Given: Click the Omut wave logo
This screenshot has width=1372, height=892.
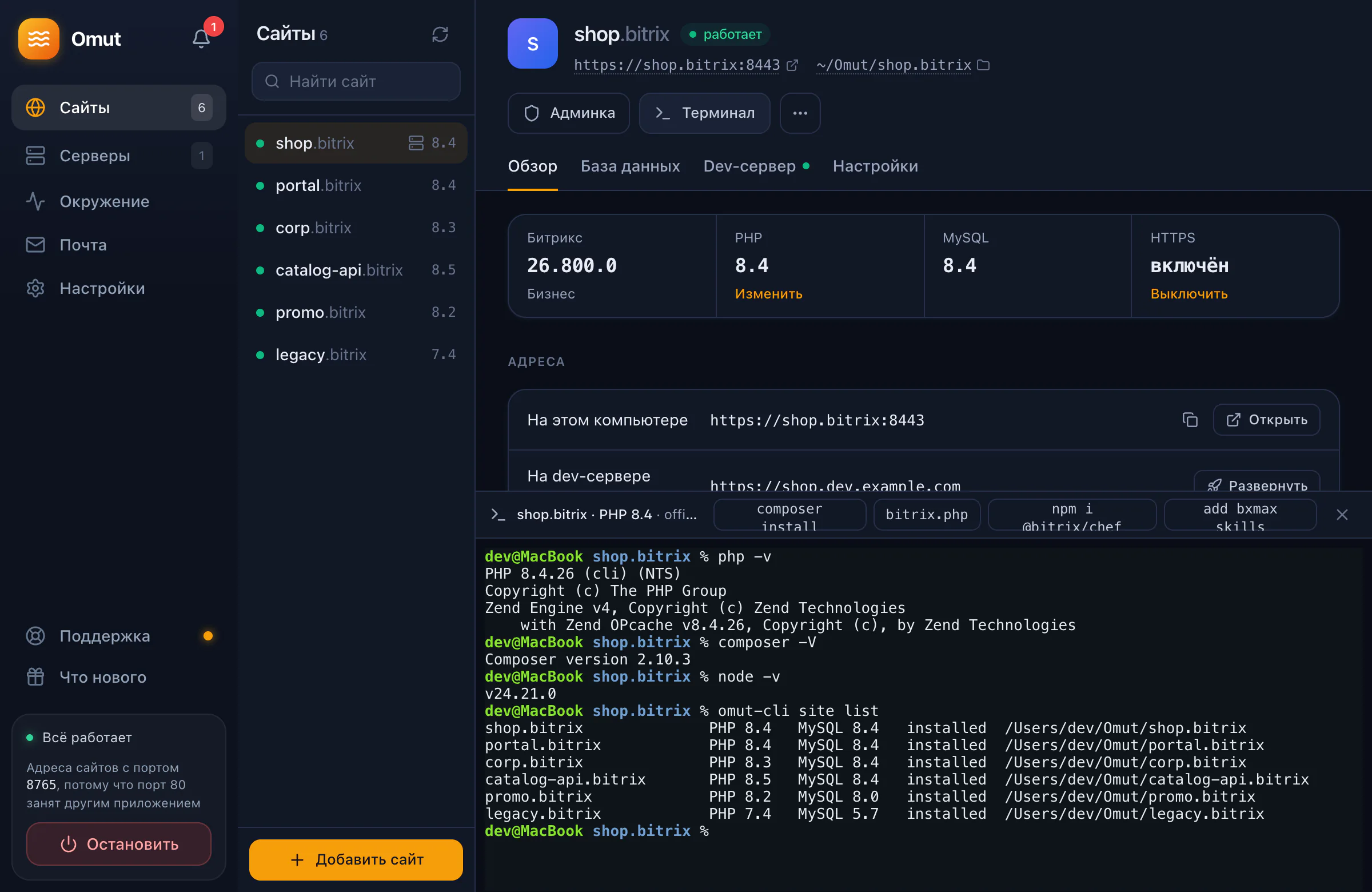Looking at the screenshot, I should 39,39.
